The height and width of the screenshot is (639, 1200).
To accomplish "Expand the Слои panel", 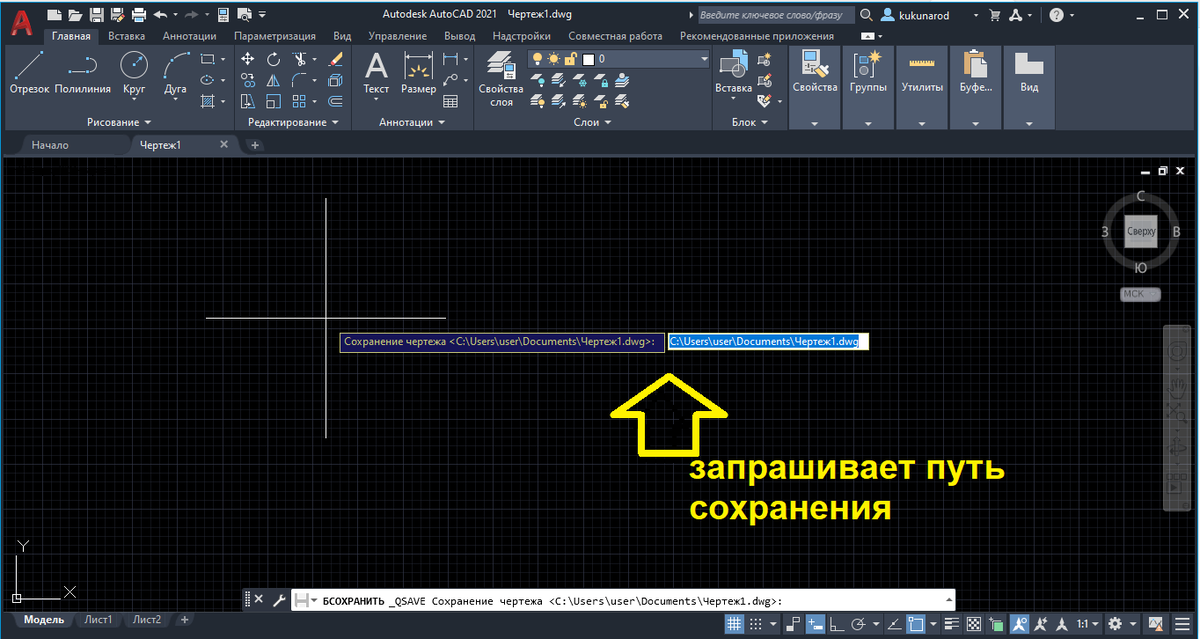I will [593, 122].
